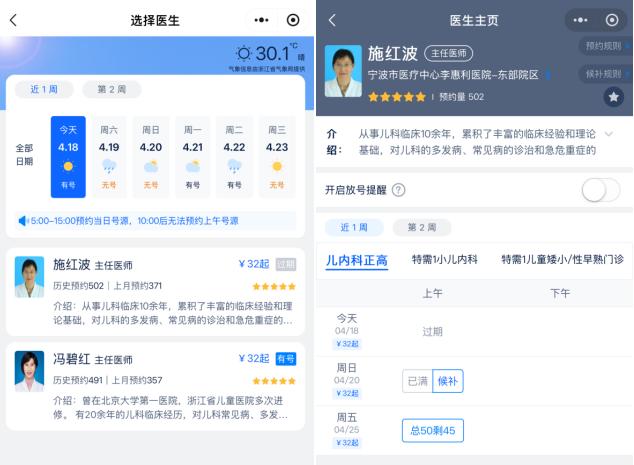This screenshot has height=465, width=634.
Task: Open 冯碧红 doctor photo thumbnail
Action: point(29,371)
